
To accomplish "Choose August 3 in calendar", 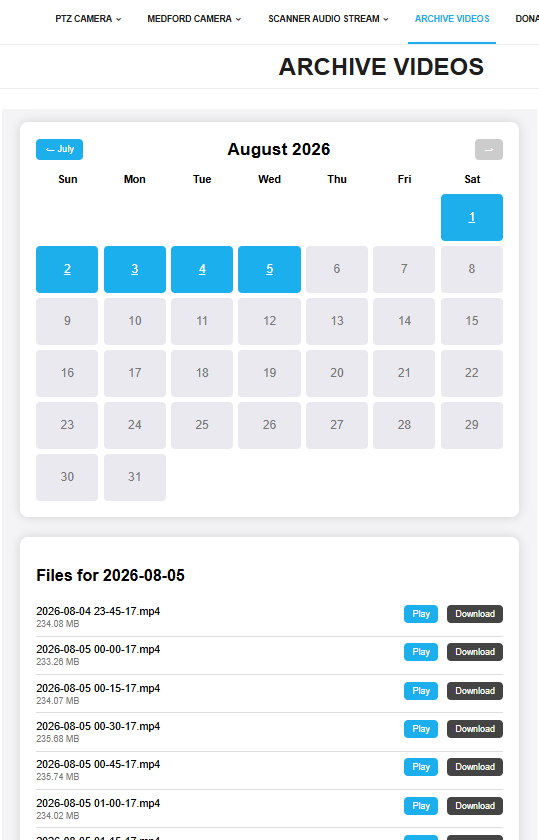I will [x=134, y=269].
